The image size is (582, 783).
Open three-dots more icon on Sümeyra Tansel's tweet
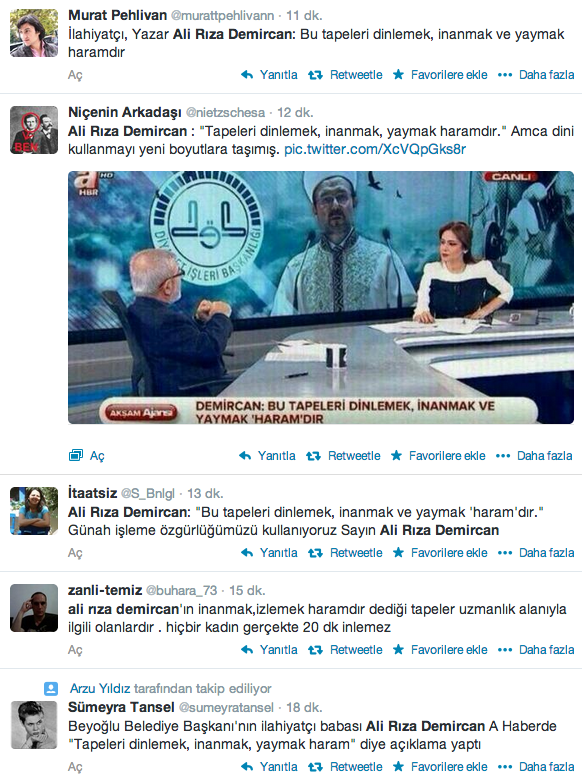(x=505, y=767)
